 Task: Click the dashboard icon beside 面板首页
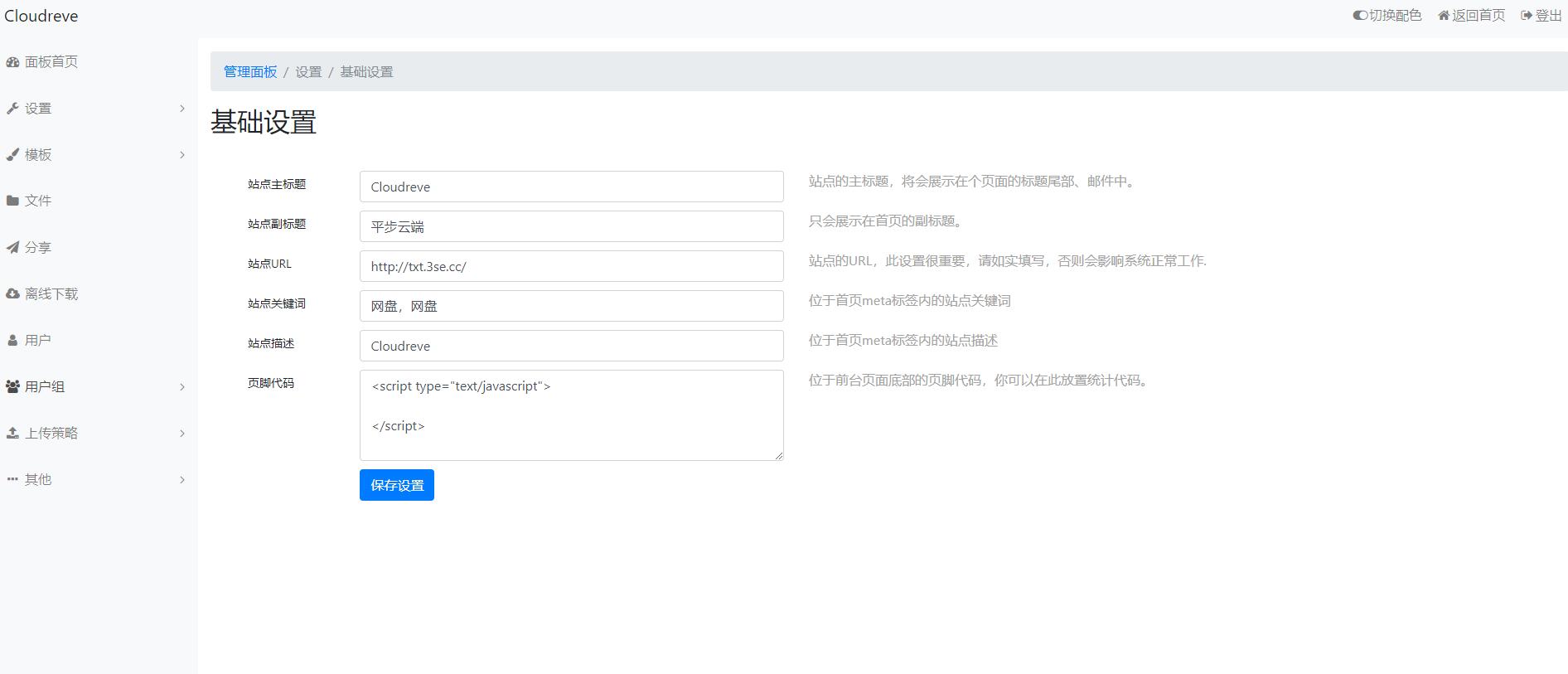[12, 62]
